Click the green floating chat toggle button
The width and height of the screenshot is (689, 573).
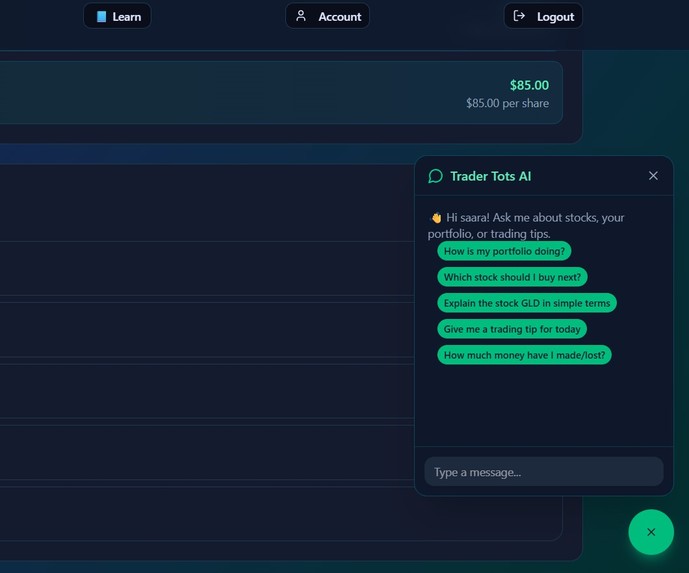coord(651,532)
